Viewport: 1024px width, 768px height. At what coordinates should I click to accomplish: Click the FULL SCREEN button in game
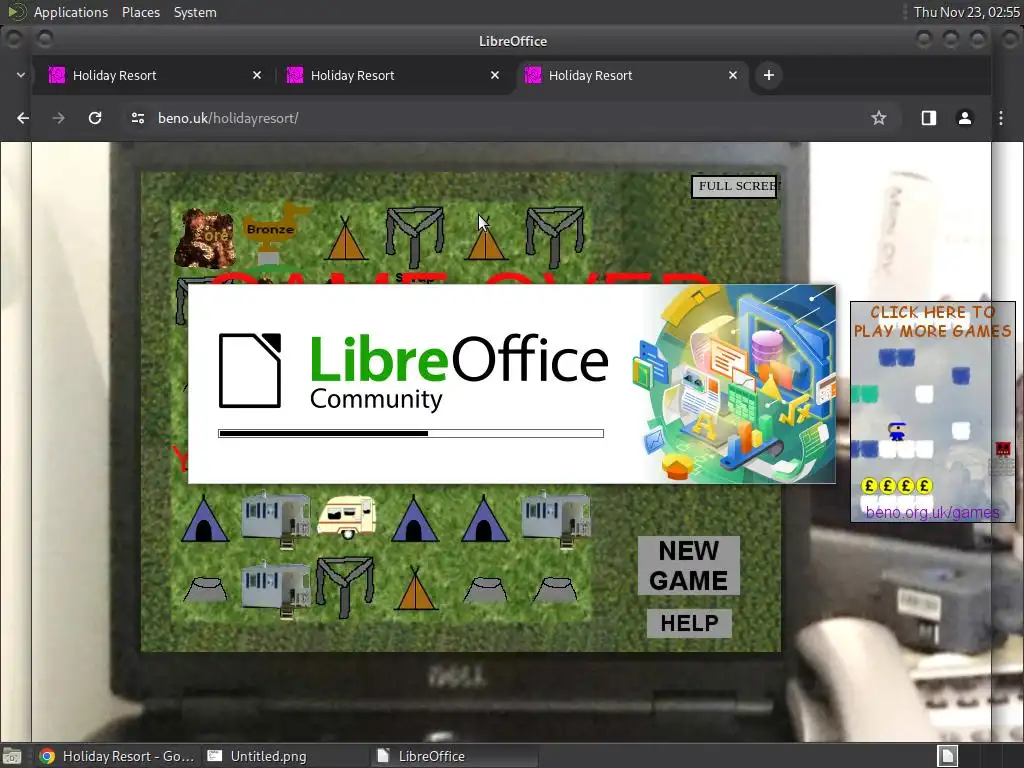(735, 186)
